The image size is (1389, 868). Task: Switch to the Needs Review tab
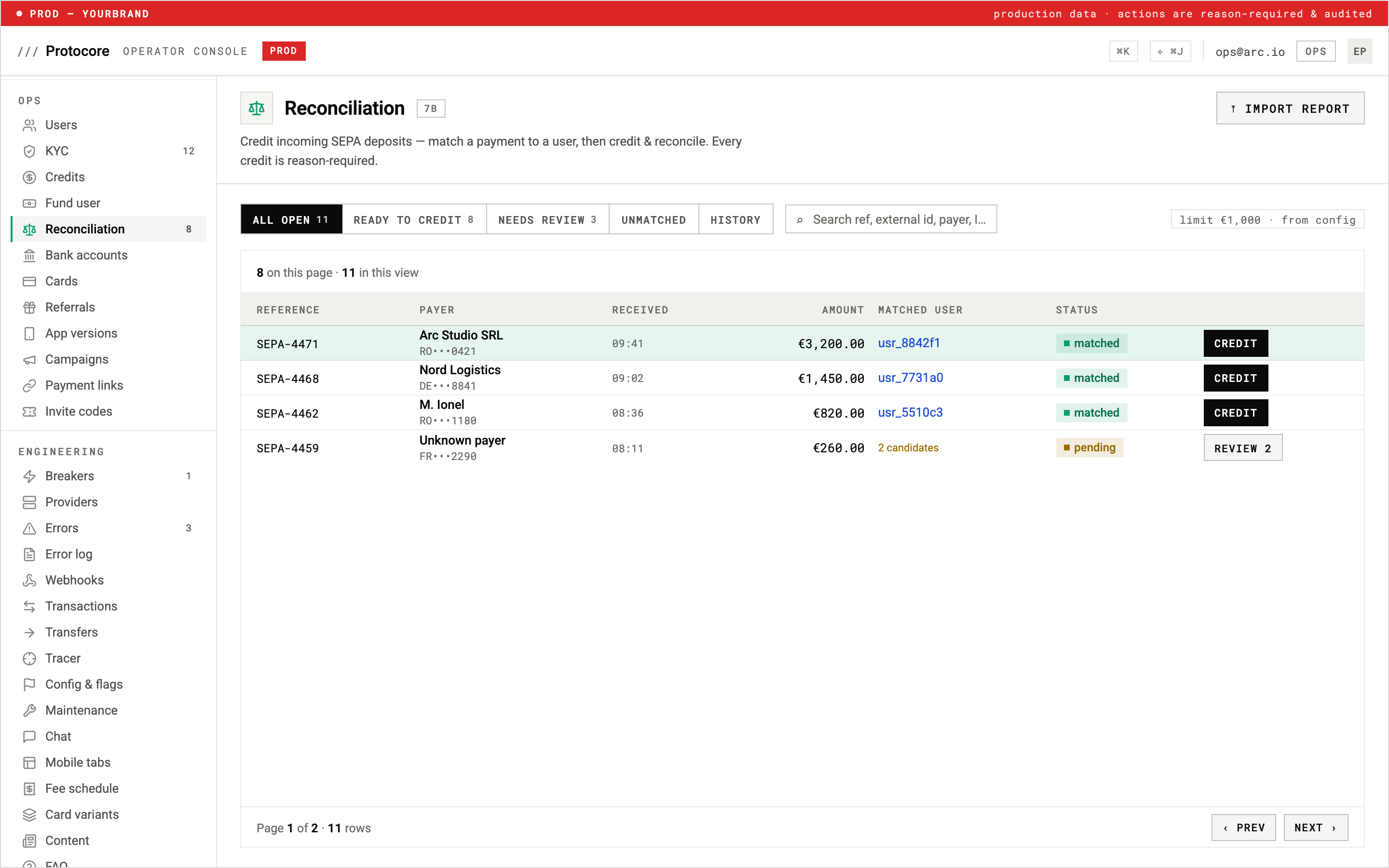click(x=547, y=219)
